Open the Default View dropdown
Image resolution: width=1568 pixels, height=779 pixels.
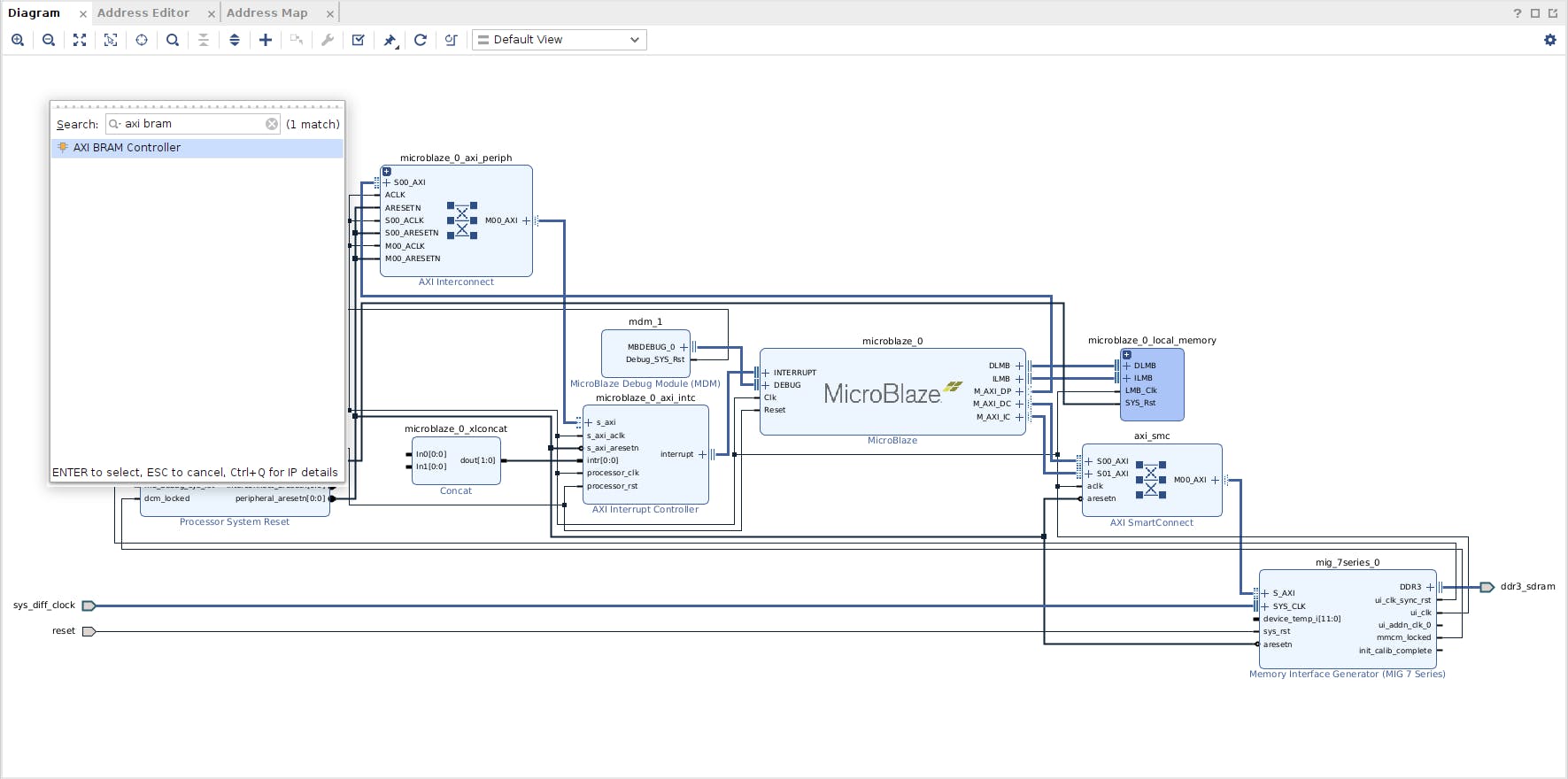pyautogui.click(x=560, y=40)
